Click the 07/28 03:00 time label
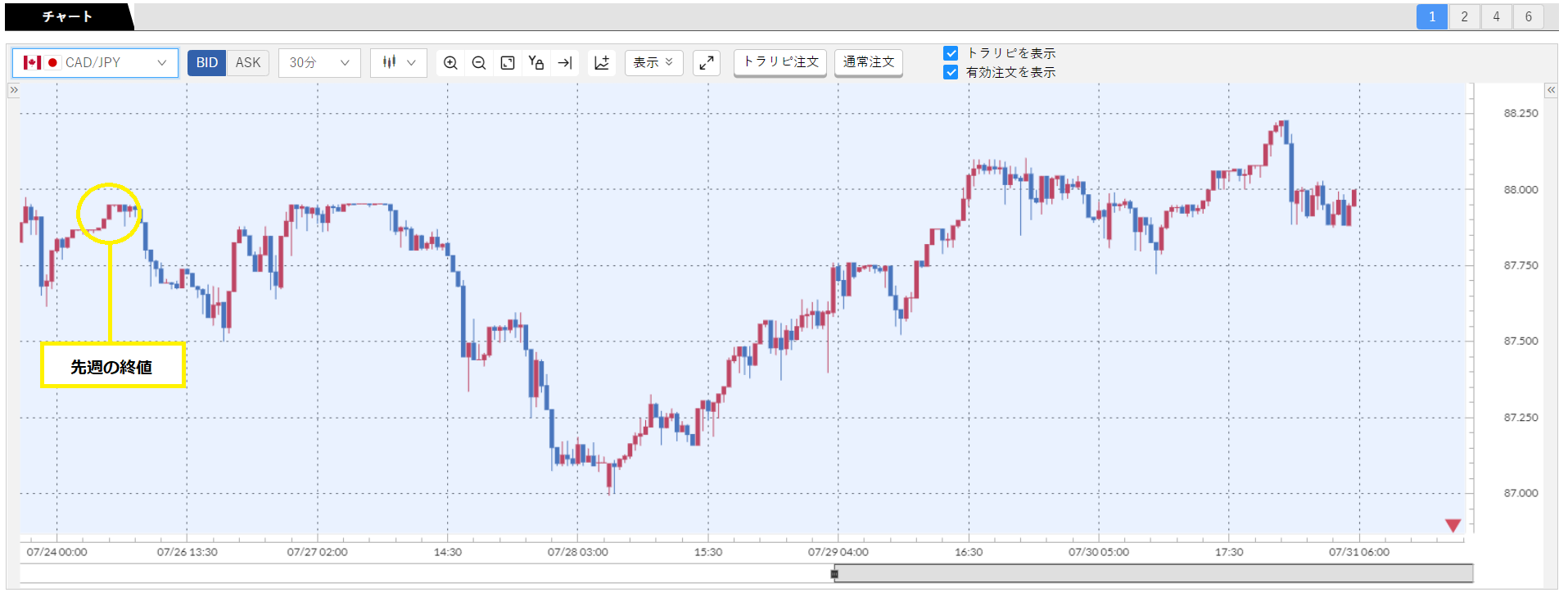This screenshot has width=1568, height=597. [x=578, y=552]
